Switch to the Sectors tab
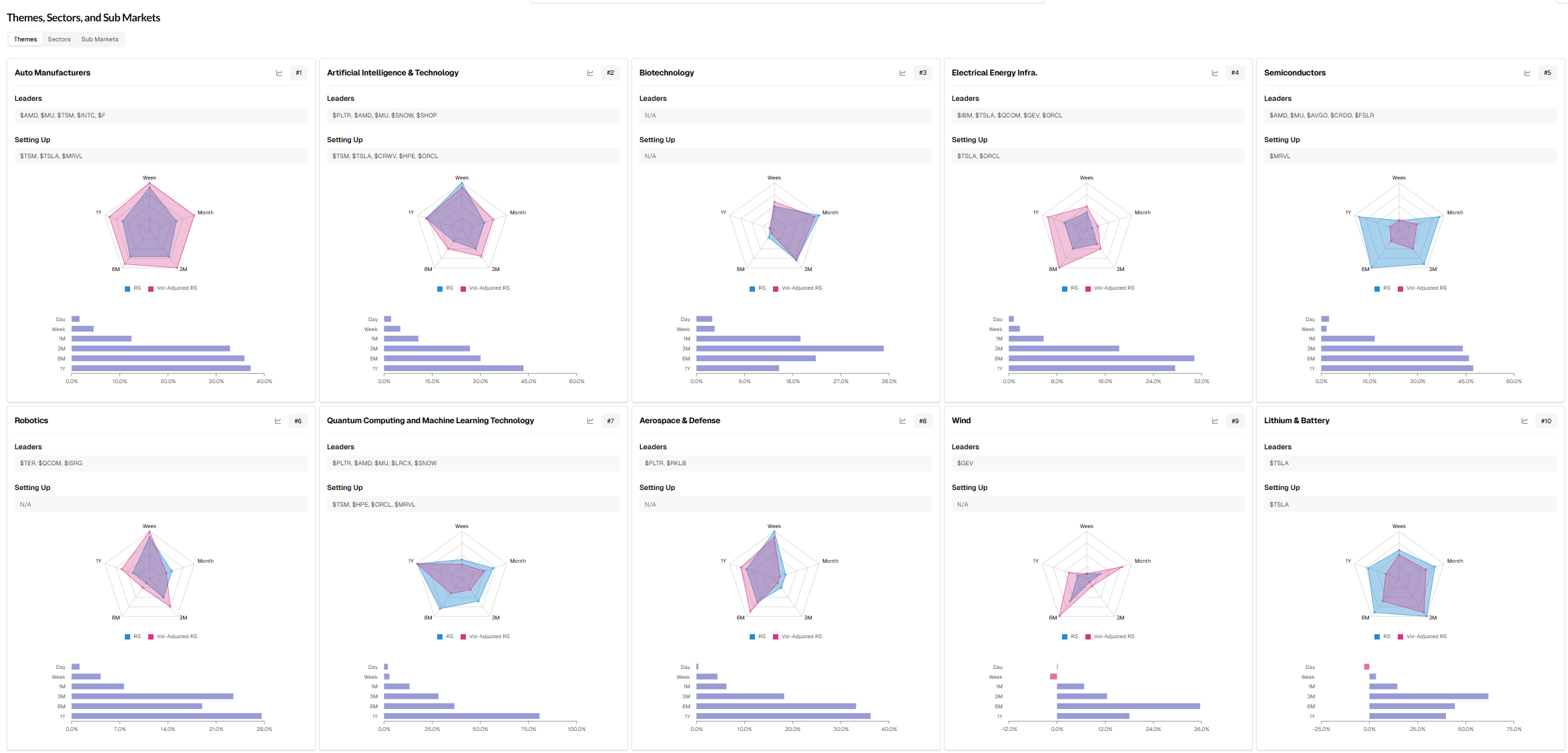This screenshot has width=1568, height=753. (x=59, y=39)
